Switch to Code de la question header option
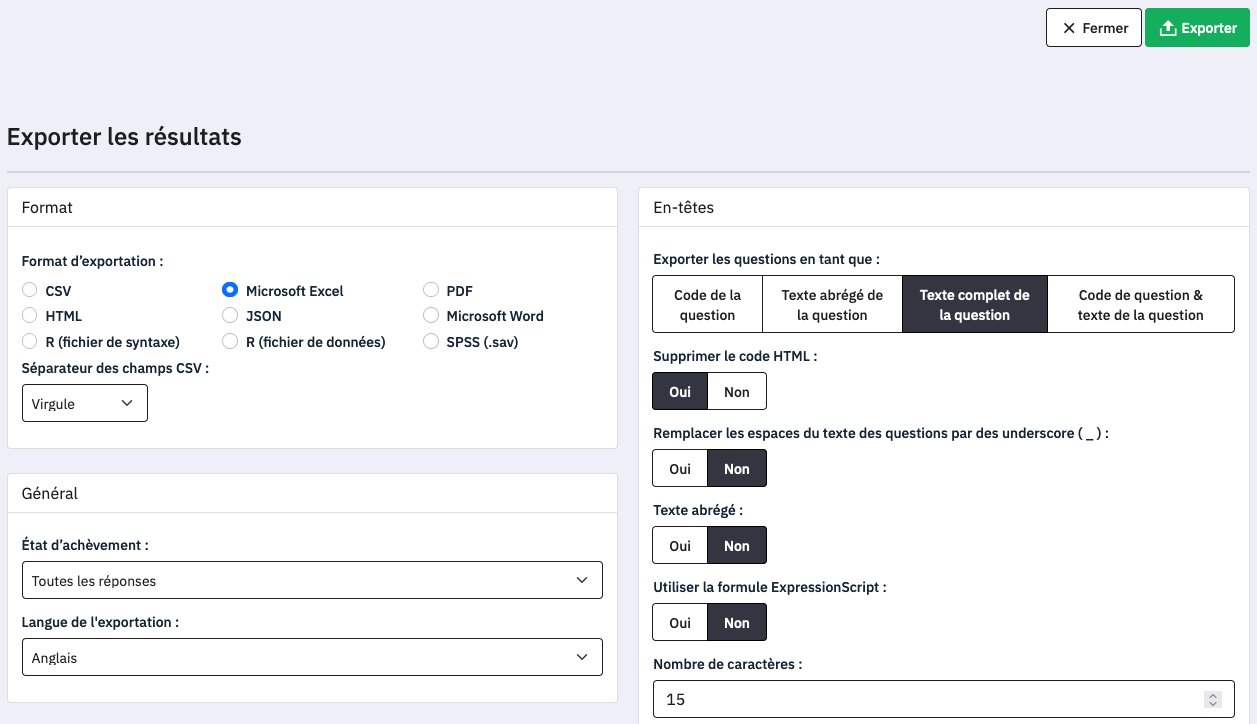This screenshot has height=724, width=1257. (707, 305)
